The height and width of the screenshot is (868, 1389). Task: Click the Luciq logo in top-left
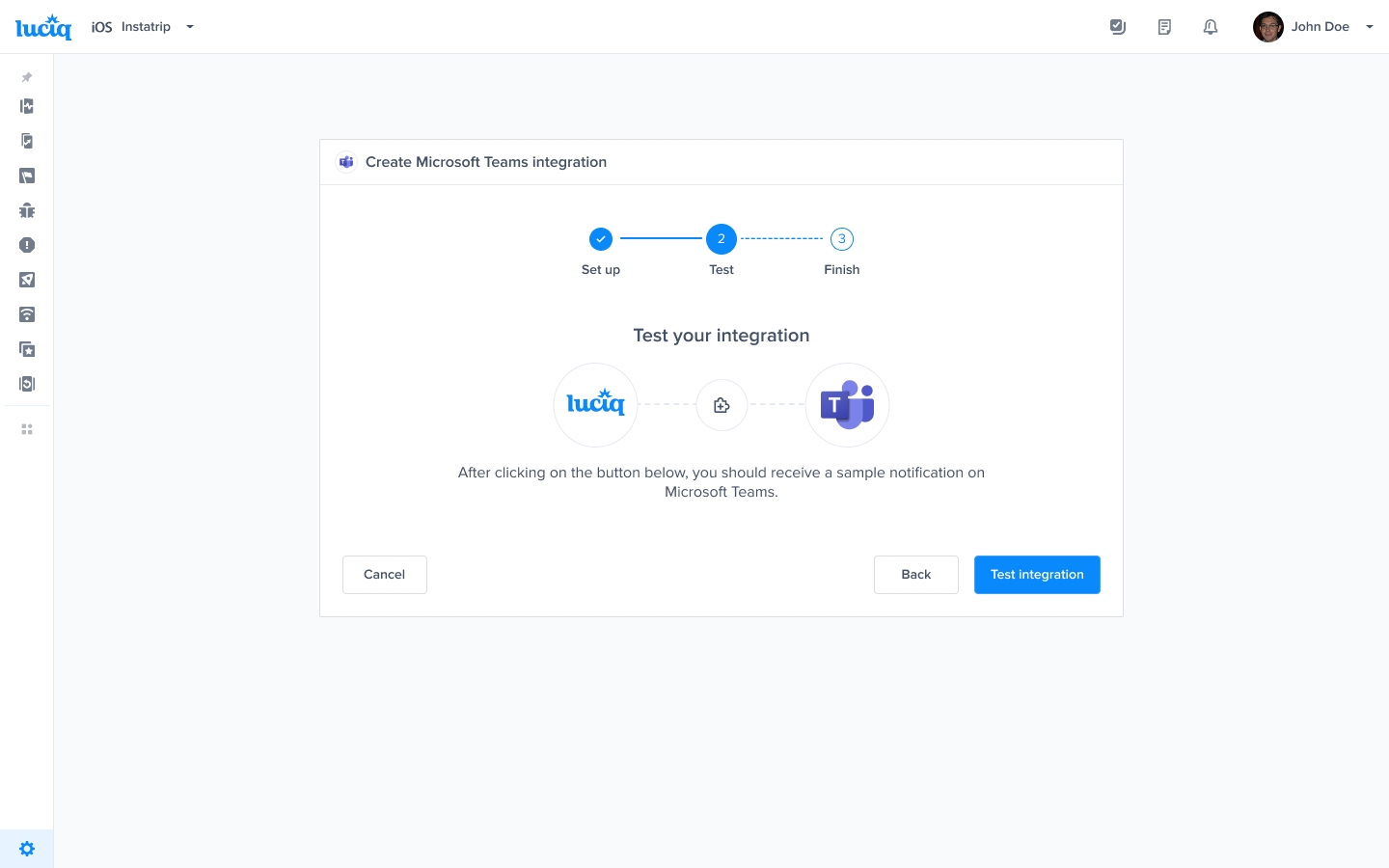(43, 27)
